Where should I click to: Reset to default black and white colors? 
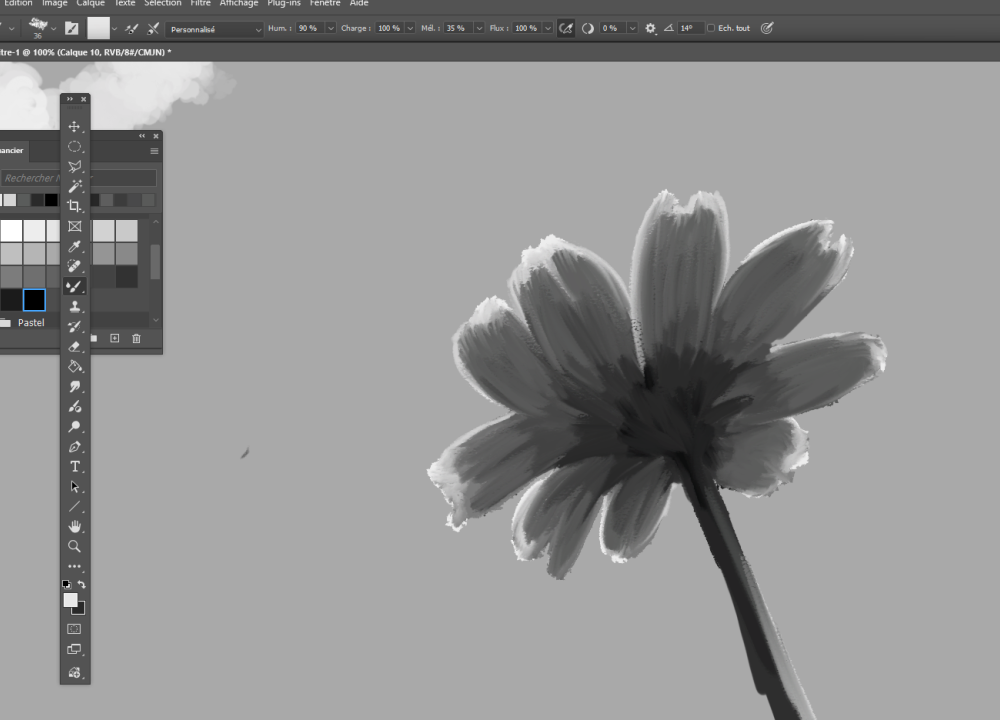66,584
